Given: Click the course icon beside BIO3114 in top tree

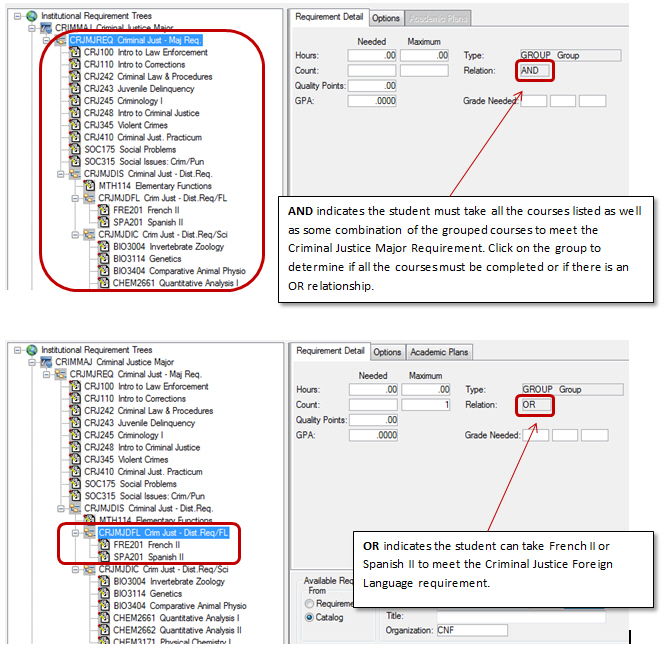Looking at the screenshot, I should [x=104, y=259].
